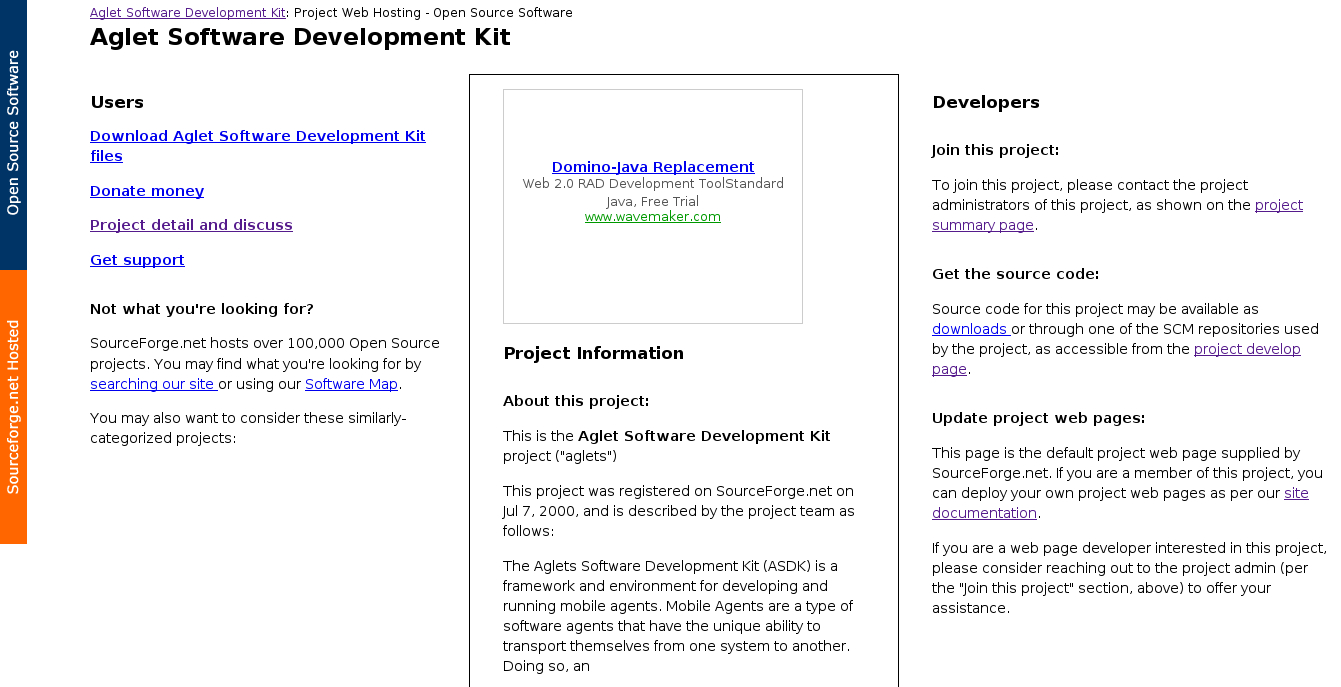
Task: Click the 'similarly-categorized projects' sentence
Action: pyautogui.click(x=248, y=428)
